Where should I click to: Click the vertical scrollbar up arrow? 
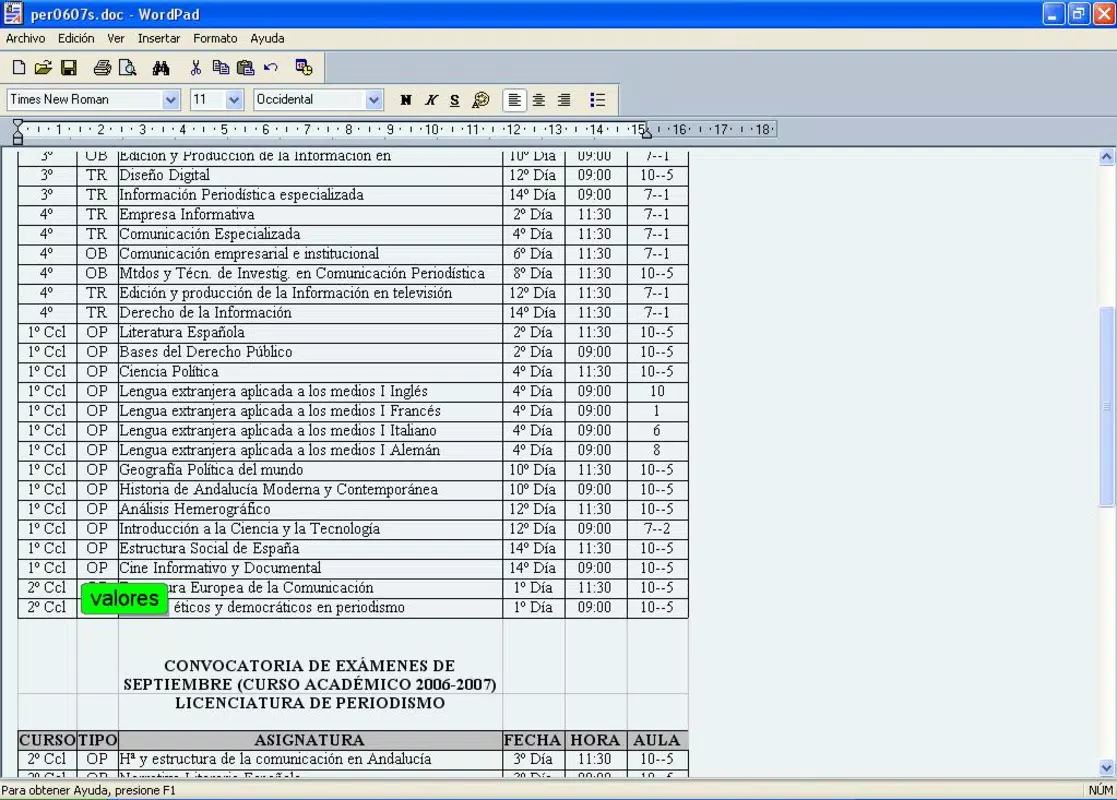pyautogui.click(x=1106, y=156)
